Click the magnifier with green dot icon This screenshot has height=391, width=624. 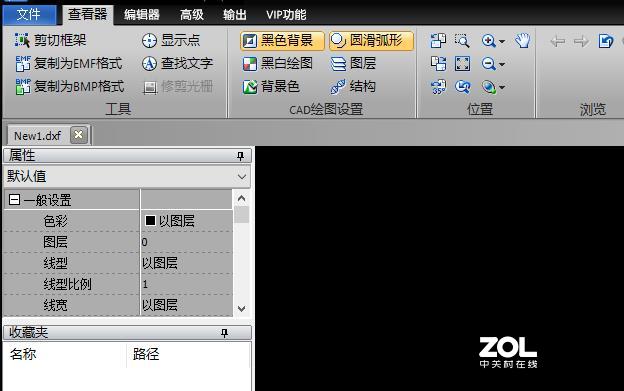click(x=489, y=87)
